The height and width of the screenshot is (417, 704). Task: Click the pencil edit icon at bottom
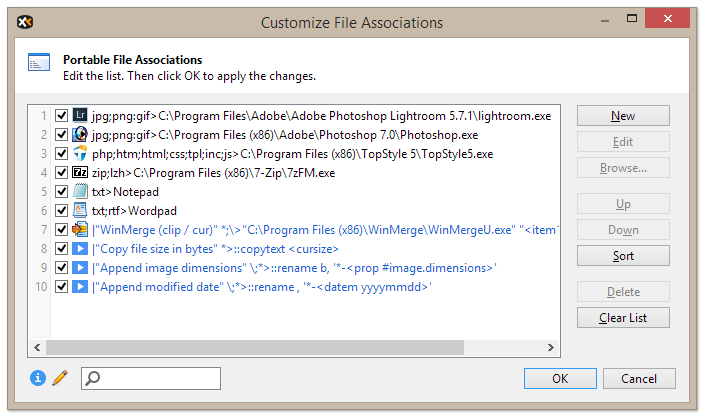pyautogui.click(x=60, y=378)
